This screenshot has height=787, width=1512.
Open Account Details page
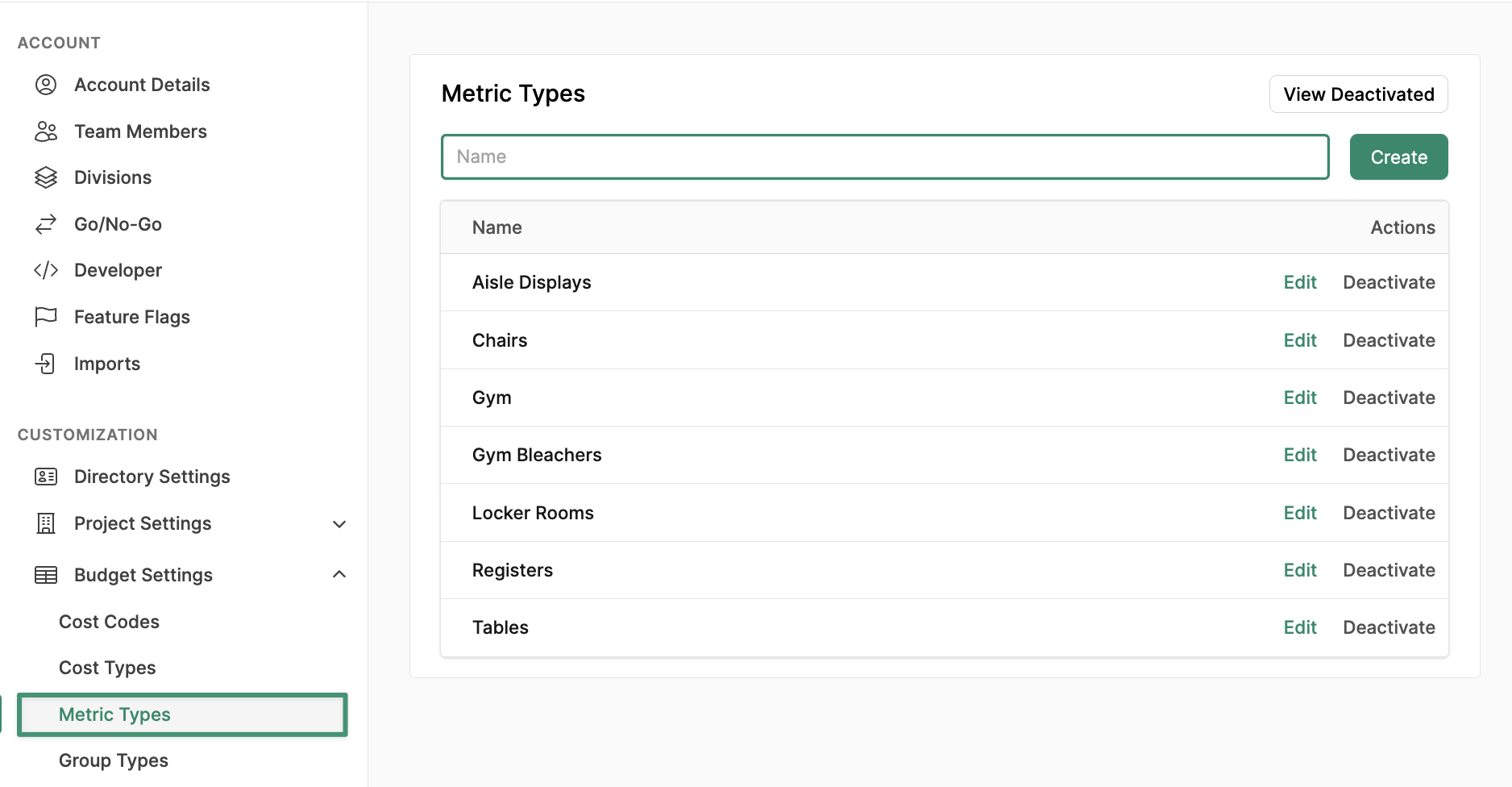pyautogui.click(x=142, y=85)
